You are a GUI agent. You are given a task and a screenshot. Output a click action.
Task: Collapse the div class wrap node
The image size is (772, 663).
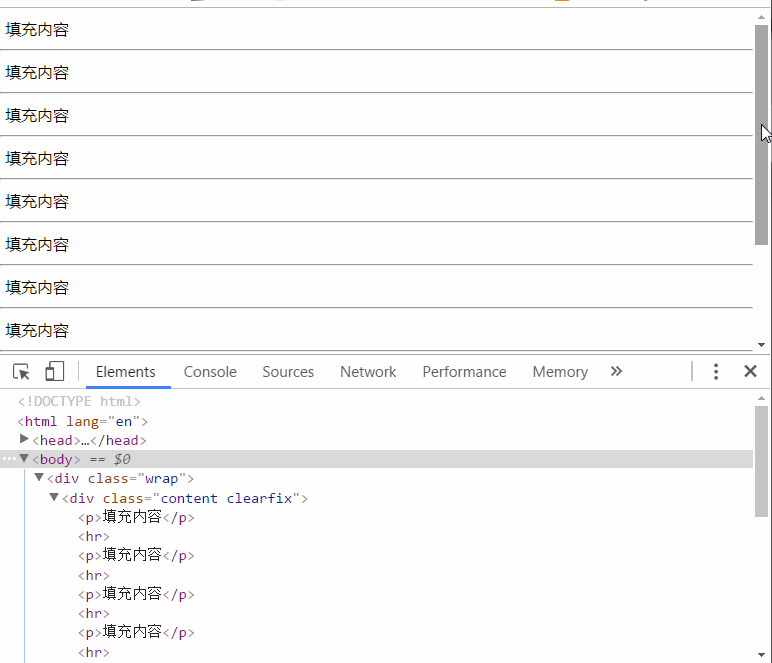[39, 477]
